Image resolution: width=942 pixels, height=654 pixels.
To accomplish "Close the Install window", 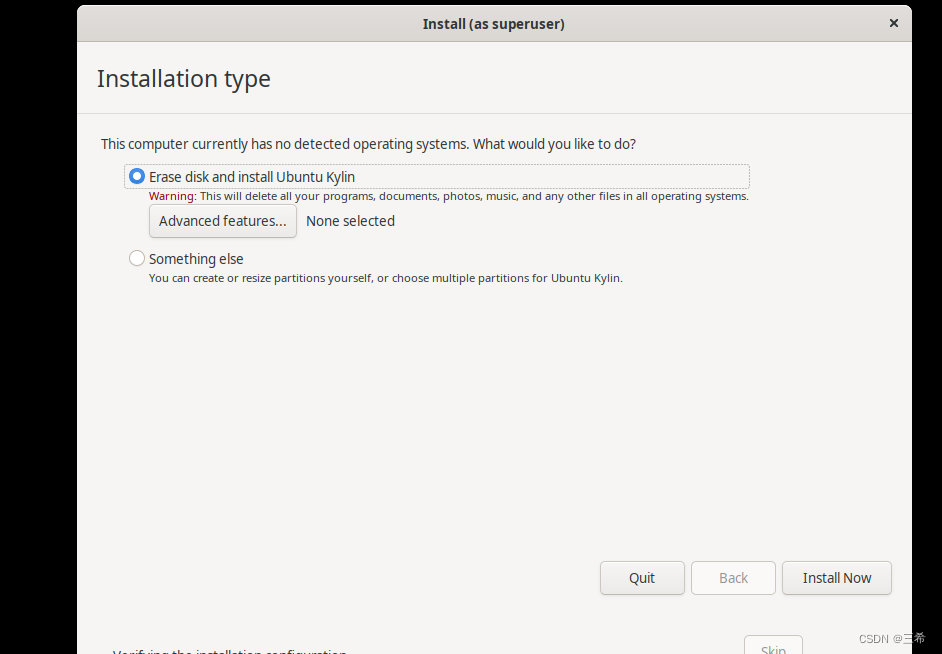I will (894, 23).
